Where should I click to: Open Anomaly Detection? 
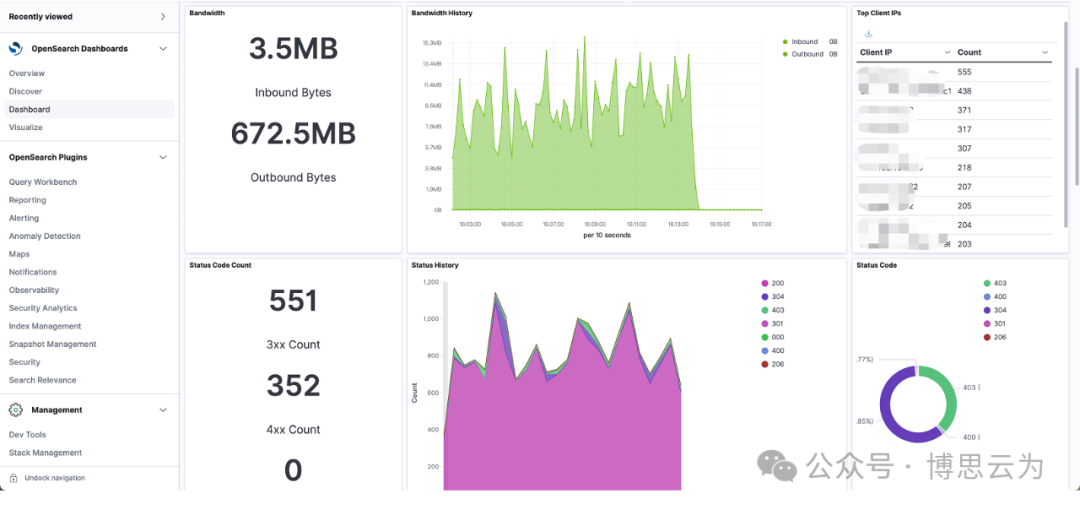[x=45, y=236]
